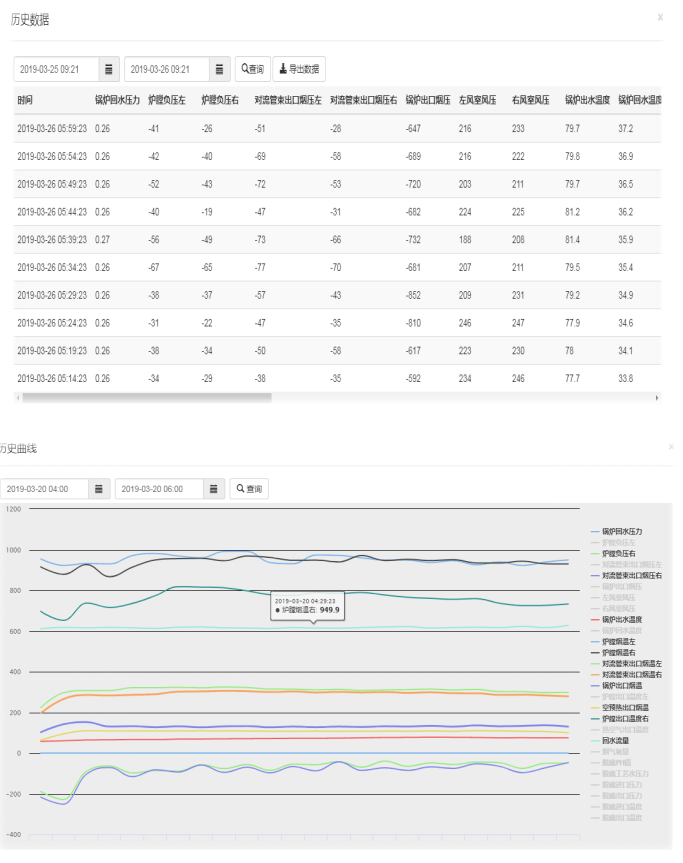Click the right arrow of table scrollbar
Screen dimensions: 683x863
[657, 397]
